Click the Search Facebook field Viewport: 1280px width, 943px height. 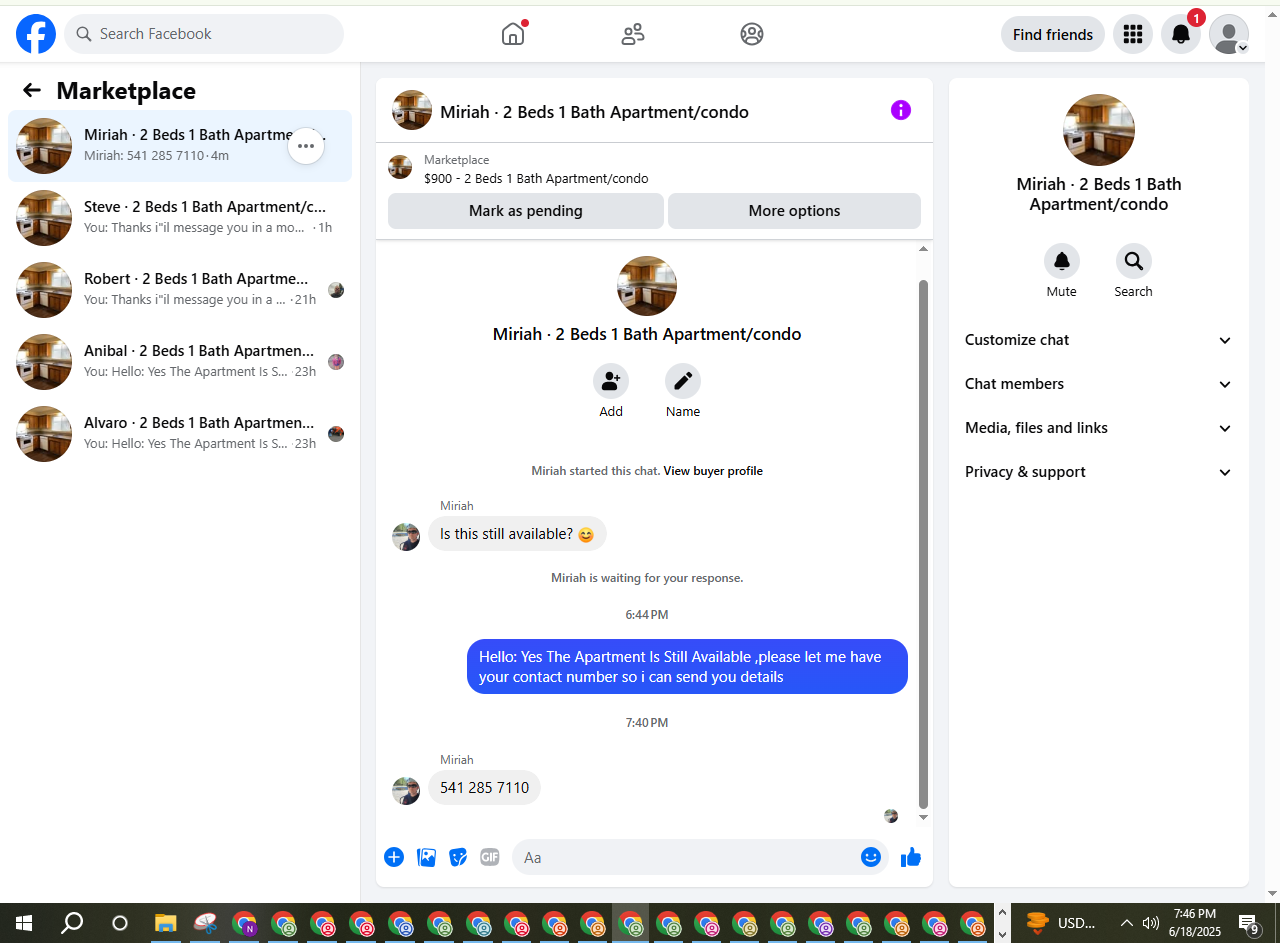204,34
